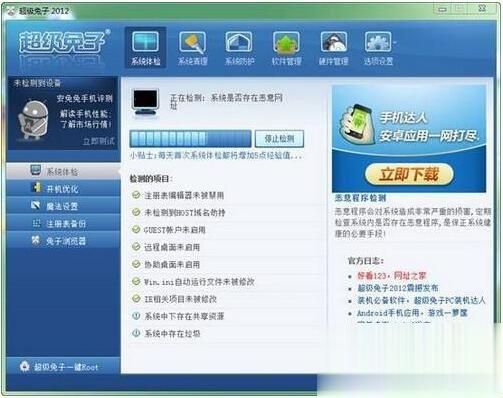Click the 官方日志 heading
The image size is (503, 398).
365,261
